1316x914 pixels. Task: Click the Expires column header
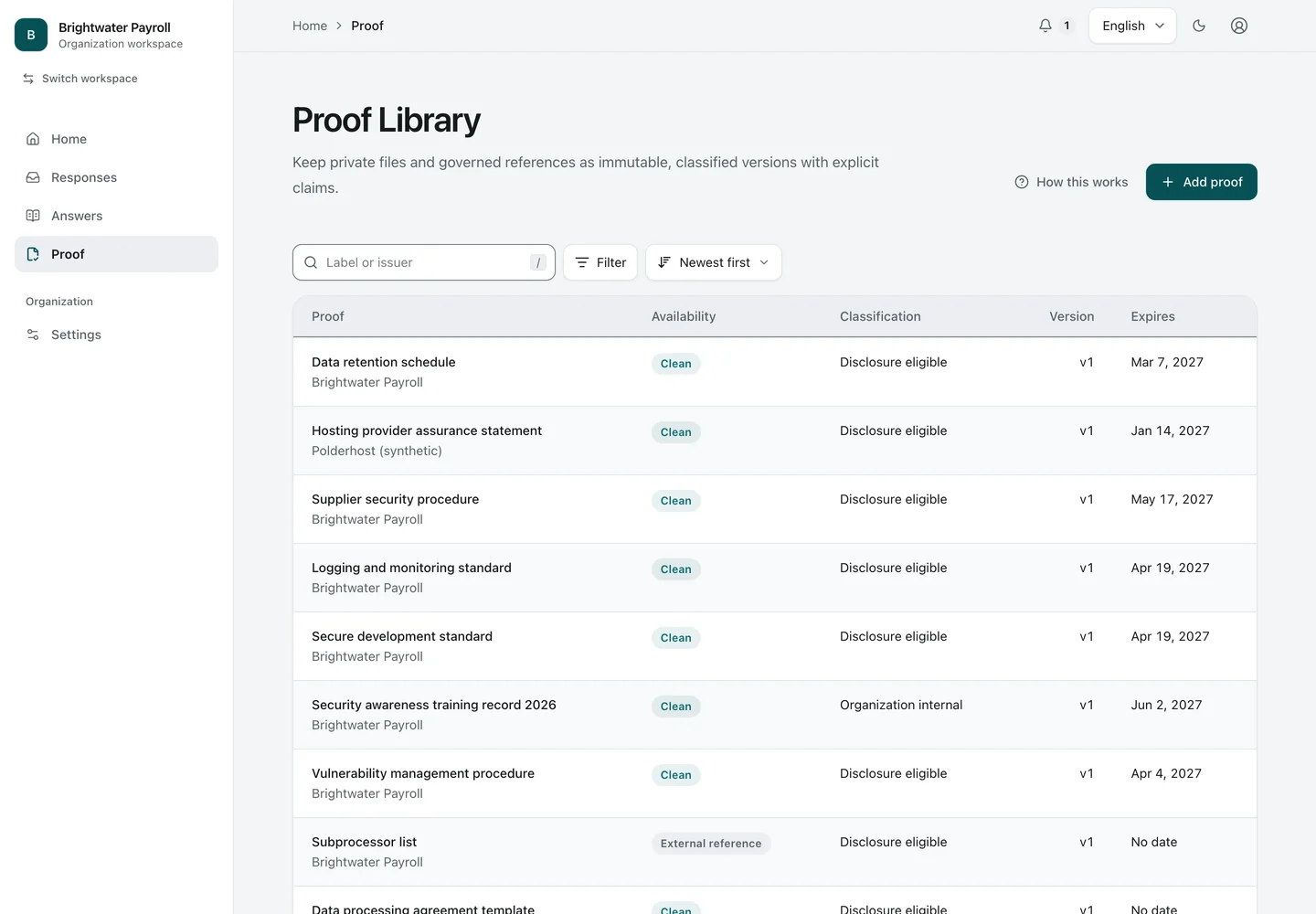click(1152, 316)
